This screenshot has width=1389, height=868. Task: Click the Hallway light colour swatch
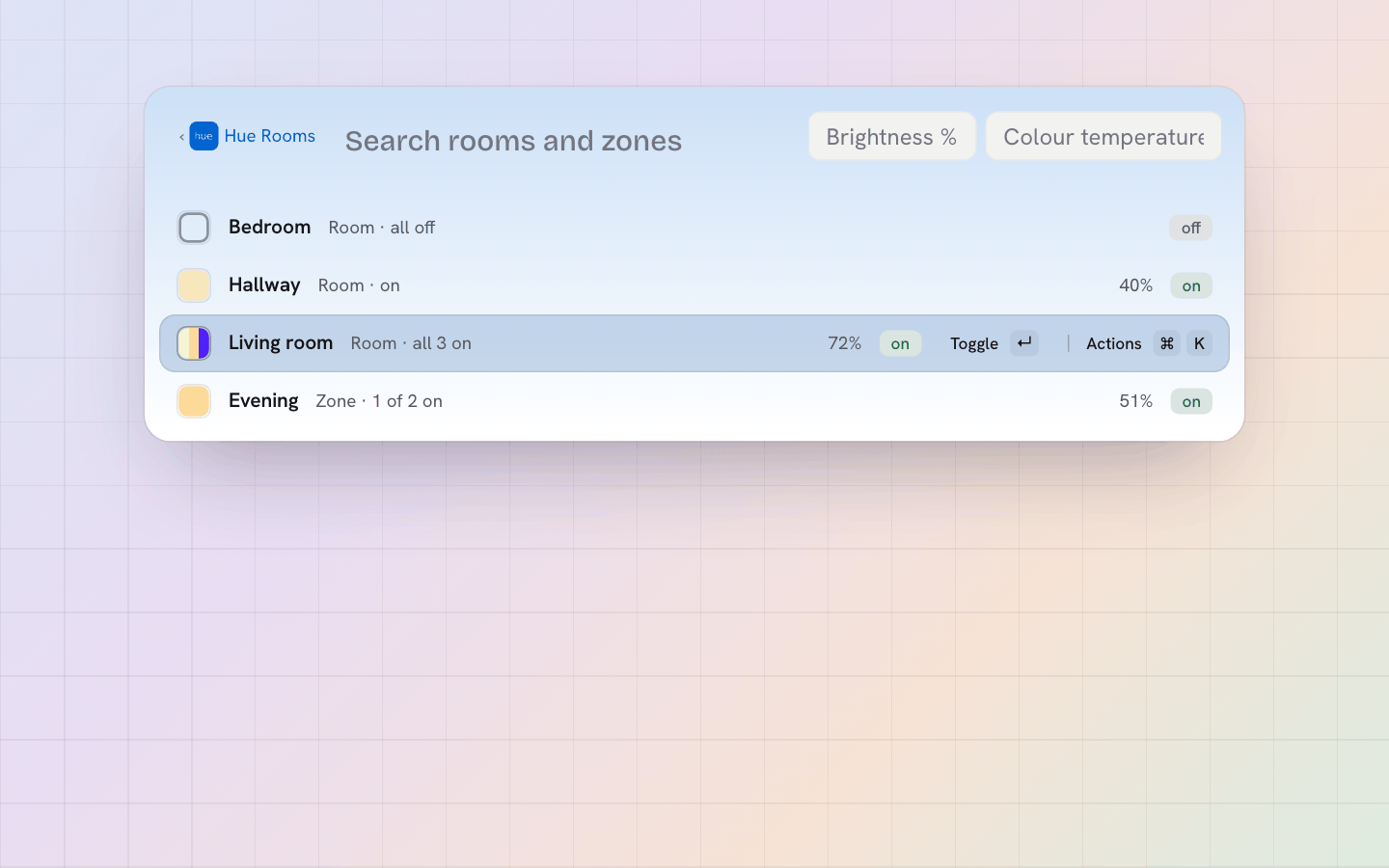point(194,285)
